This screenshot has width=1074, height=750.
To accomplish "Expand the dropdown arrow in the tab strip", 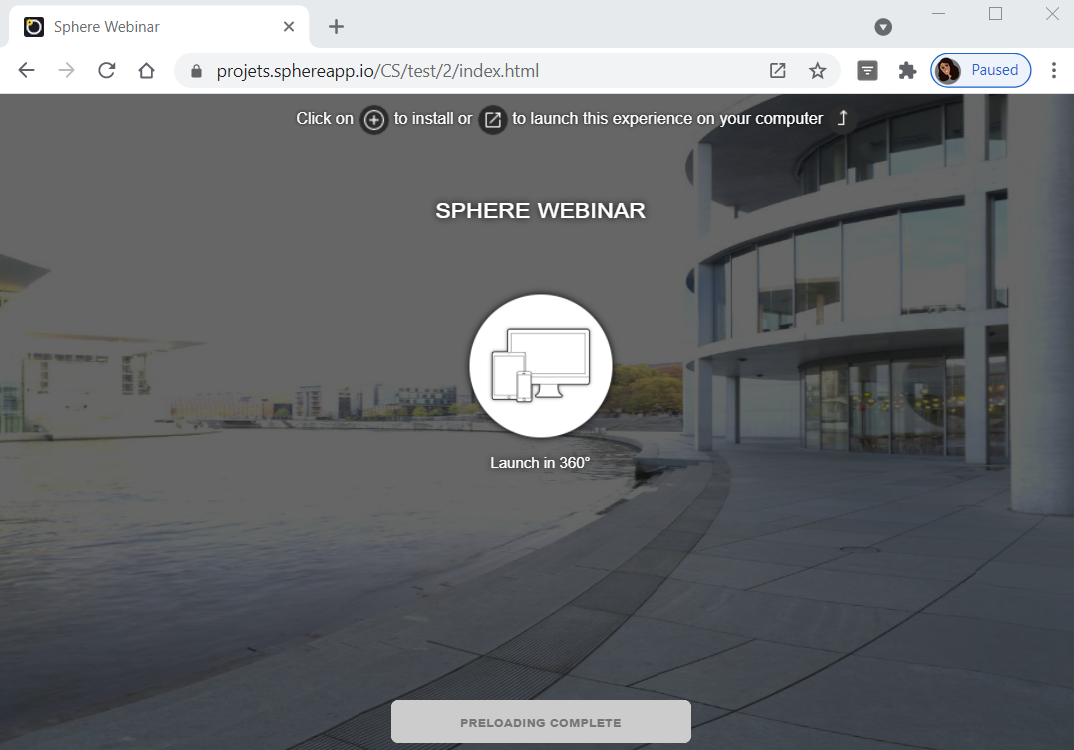I will 883,27.
